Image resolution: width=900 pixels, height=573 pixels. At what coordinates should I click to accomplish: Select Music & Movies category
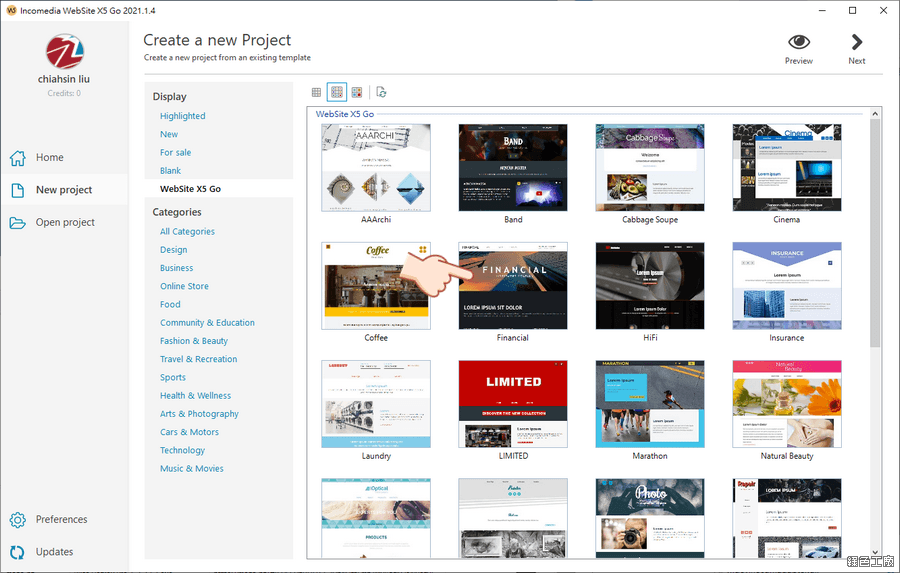pos(192,469)
